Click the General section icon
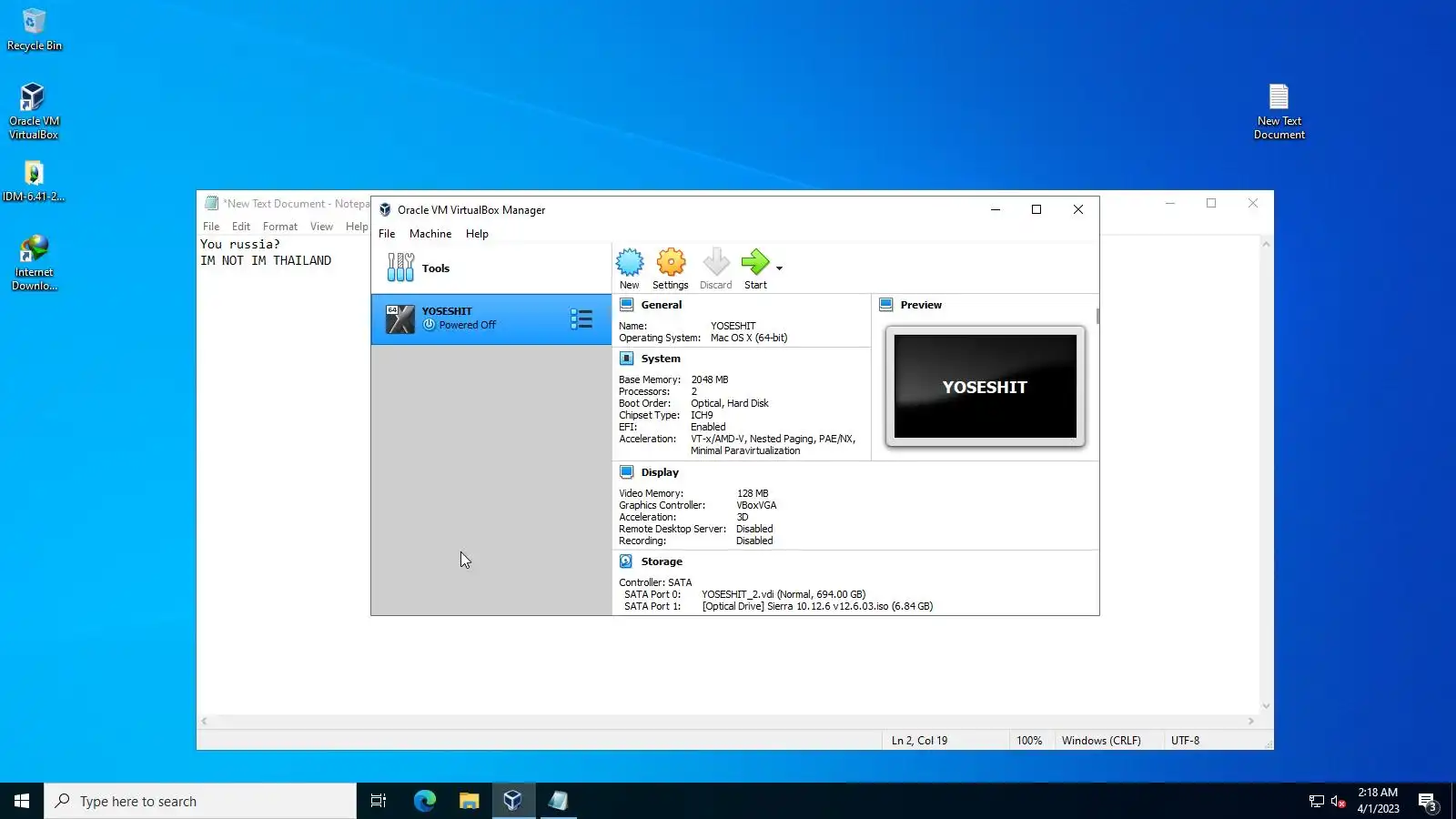The width and height of the screenshot is (1456, 819). (x=627, y=305)
